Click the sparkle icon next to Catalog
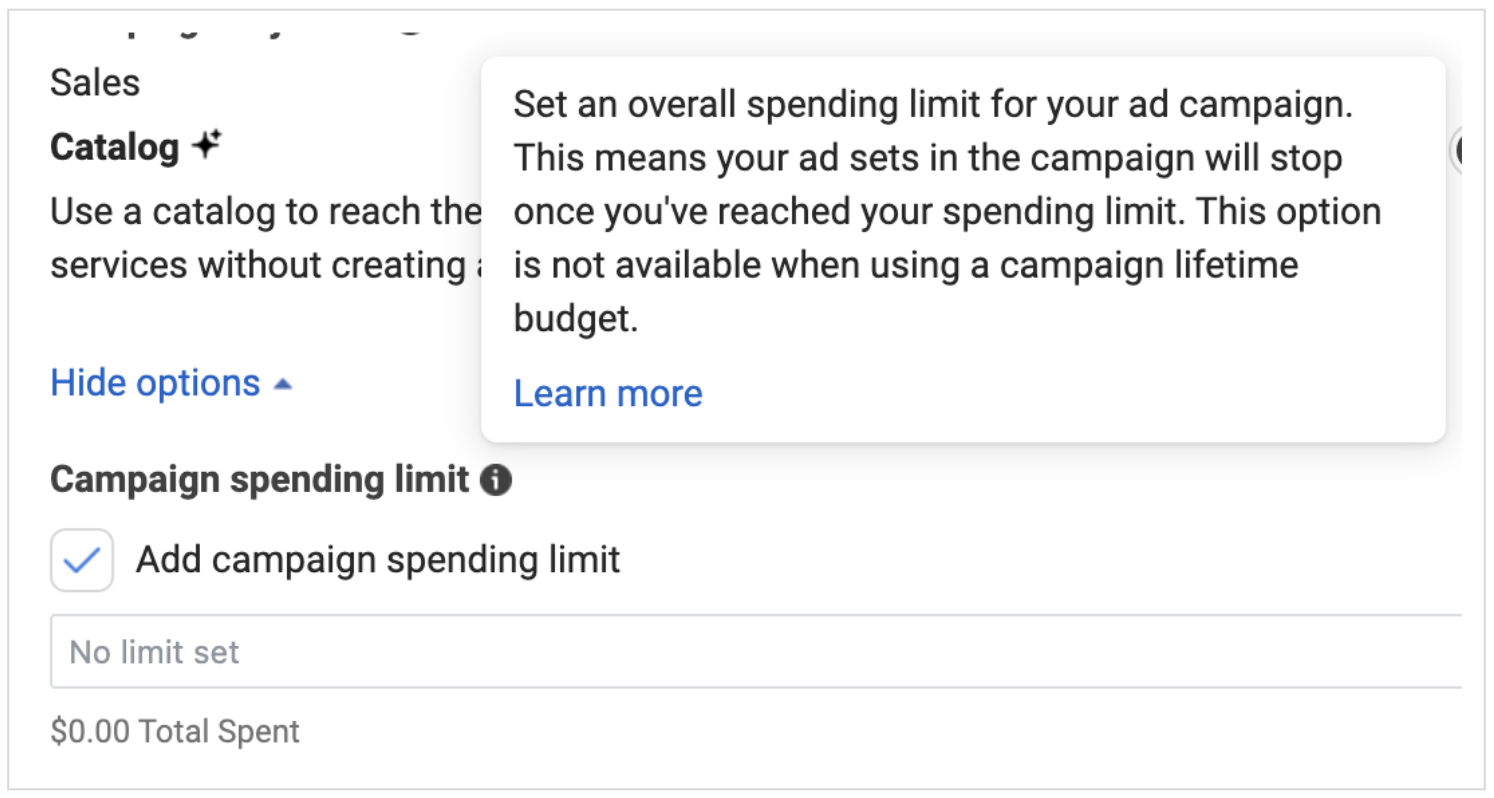This screenshot has height=798, width=1494. coord(206,146)
